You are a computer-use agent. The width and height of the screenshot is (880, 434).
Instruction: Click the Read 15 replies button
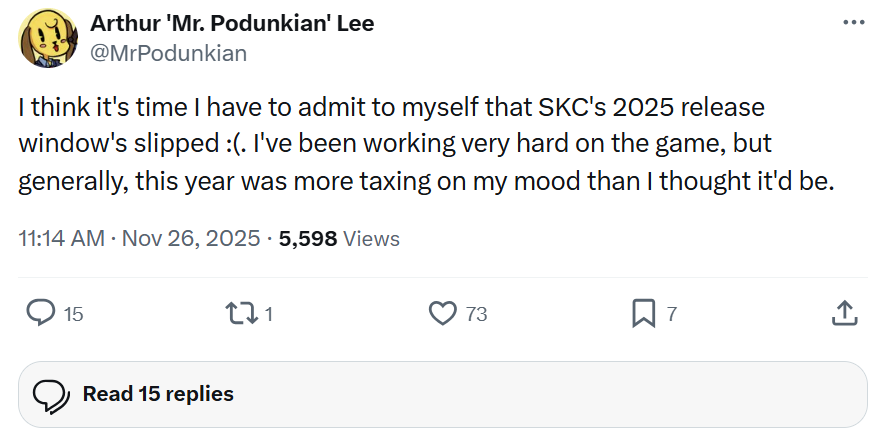click(x=158, y=394)
